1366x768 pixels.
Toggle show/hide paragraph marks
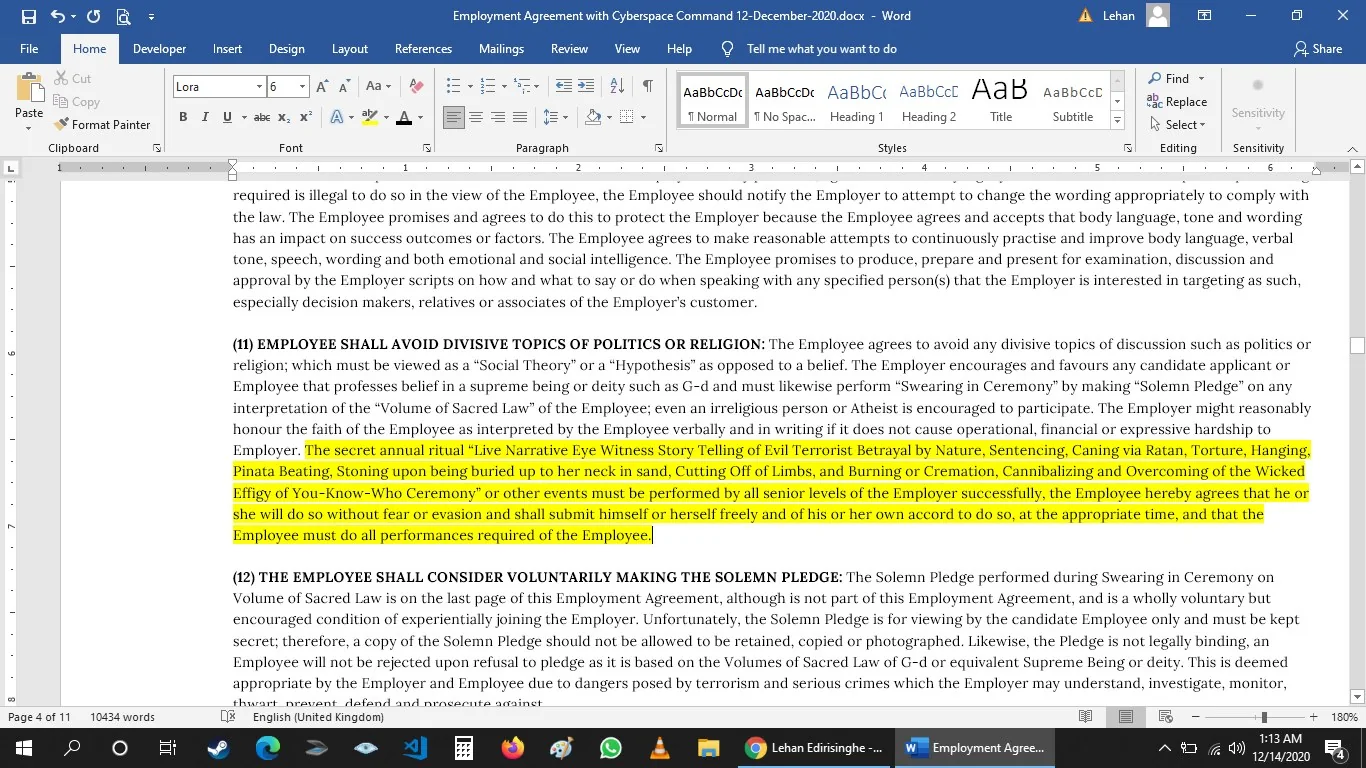648,87
